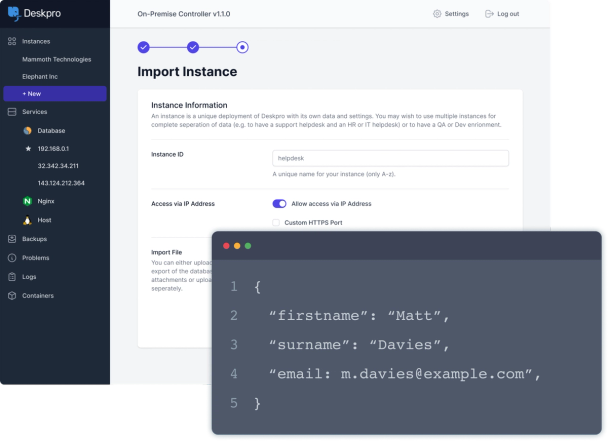Click the Logs clipboard icon
Screen dimensions: 608x441
click(12, 277)
